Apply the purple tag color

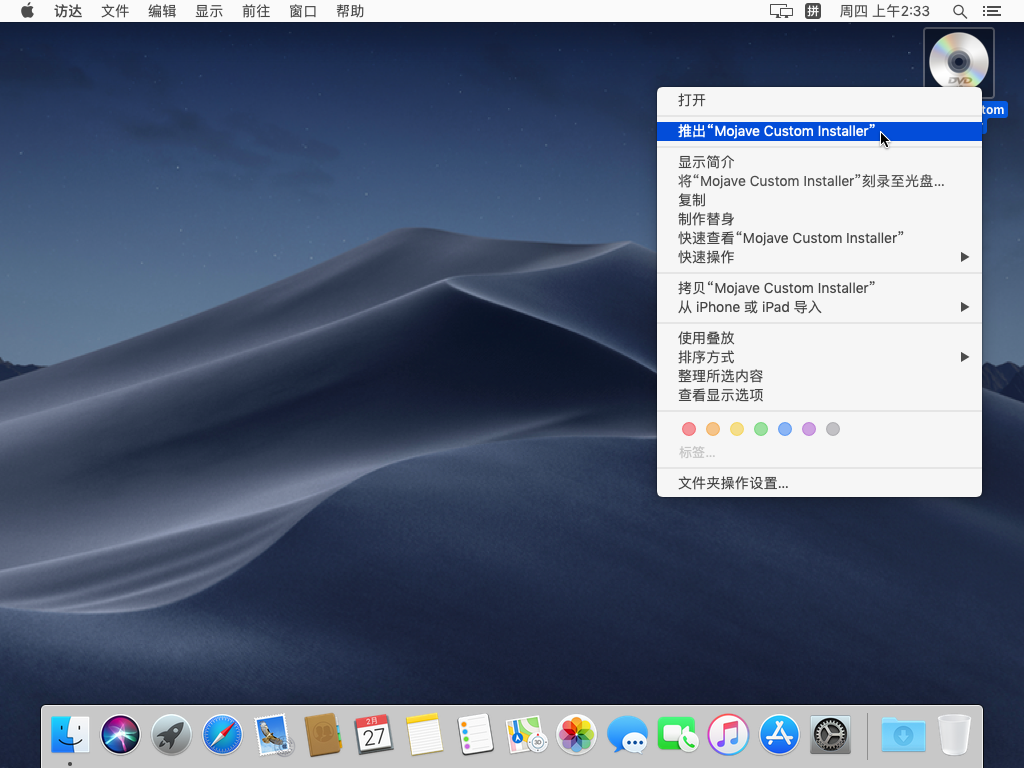point(809,429)
